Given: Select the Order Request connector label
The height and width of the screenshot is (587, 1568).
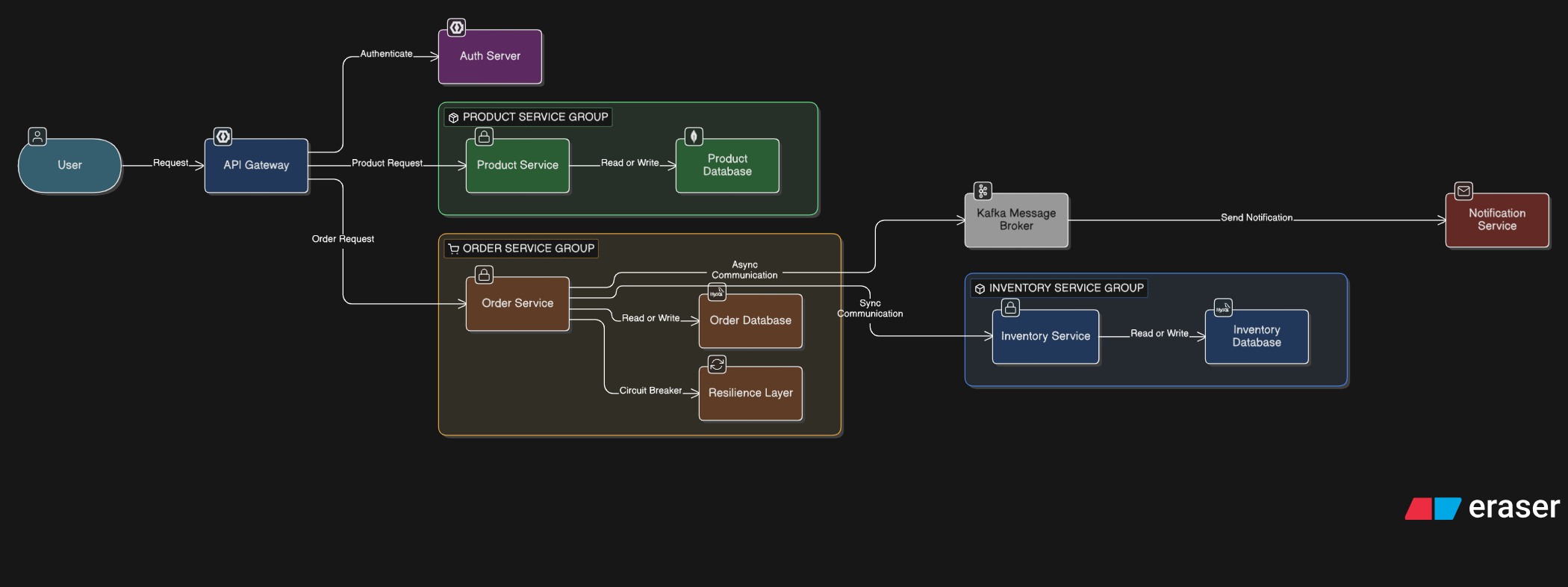Looking at the screenshot, I should tap(343, 239).
